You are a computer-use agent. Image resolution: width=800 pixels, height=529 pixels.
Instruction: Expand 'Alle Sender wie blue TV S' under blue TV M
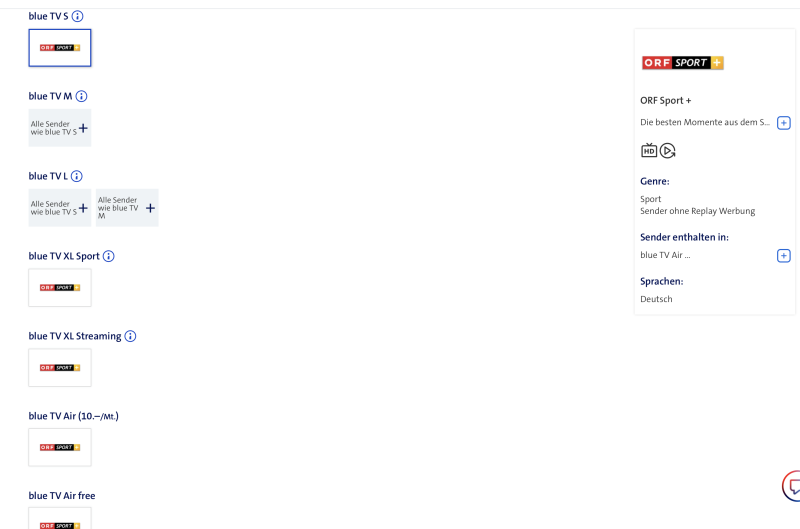(60, 128)
